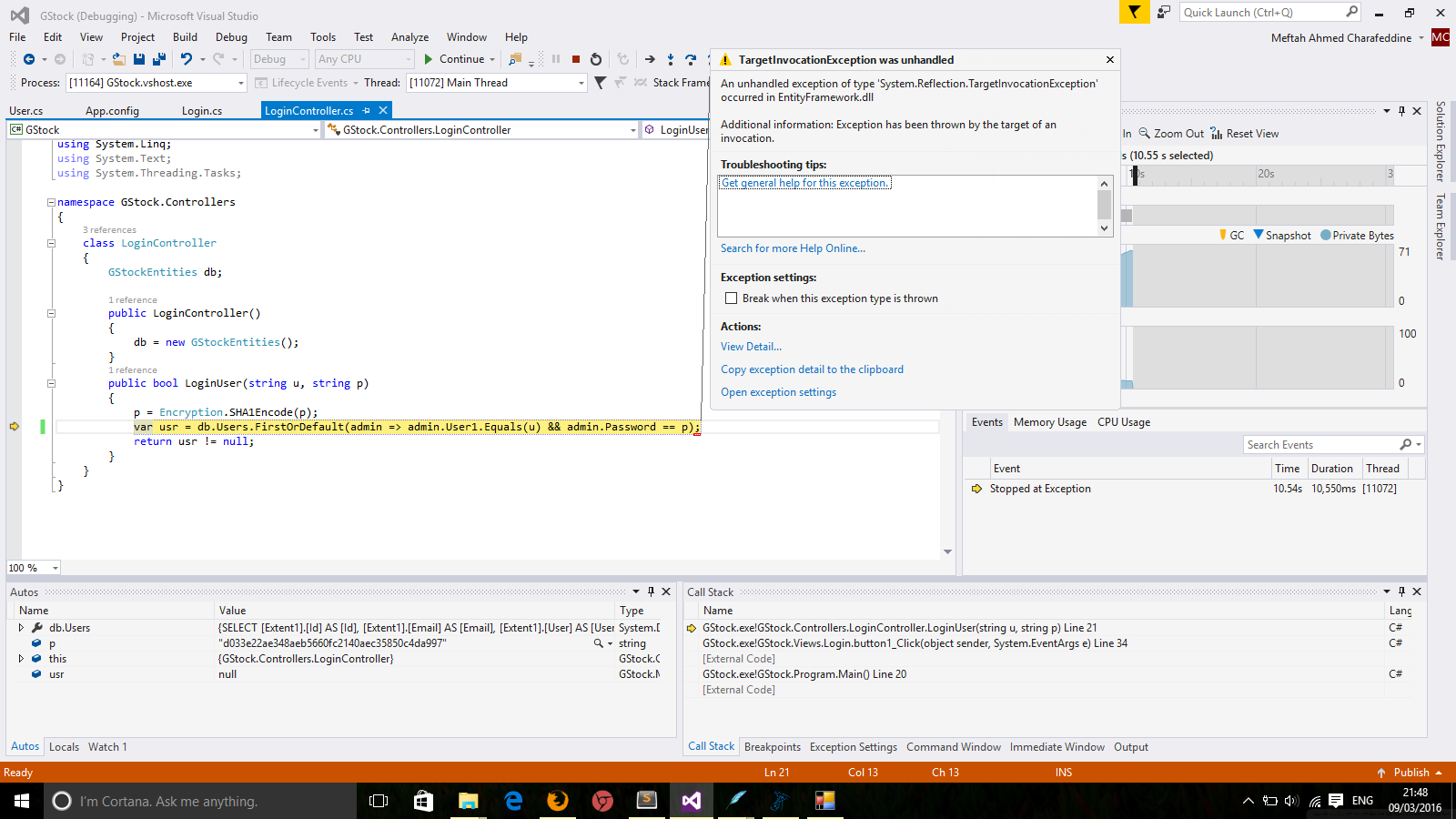Open the Windows Start menu
The width and height of the screenshot is (1456, 819).
tap(22, 801)
